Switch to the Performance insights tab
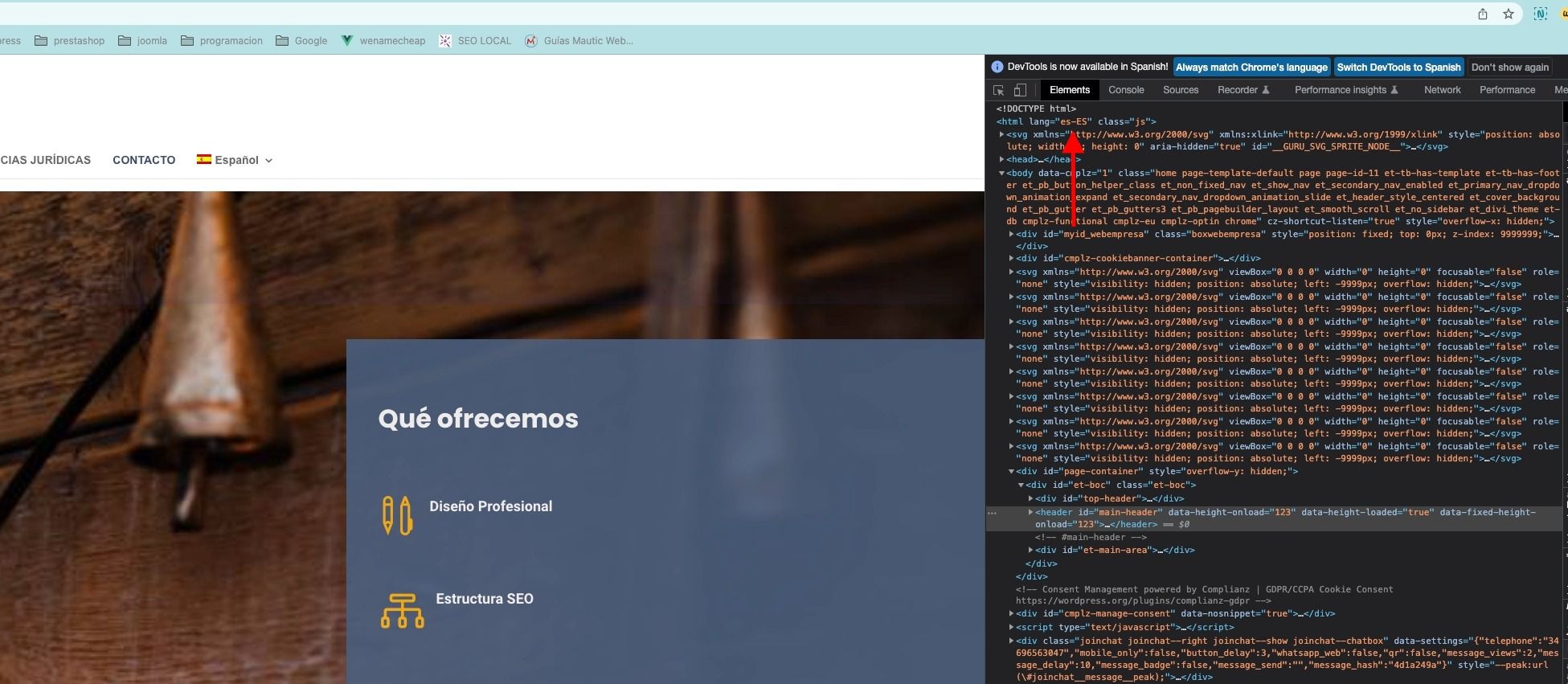Image resolution: width=1568 pixels, height=684 pixels. (x=1346, y=90)
